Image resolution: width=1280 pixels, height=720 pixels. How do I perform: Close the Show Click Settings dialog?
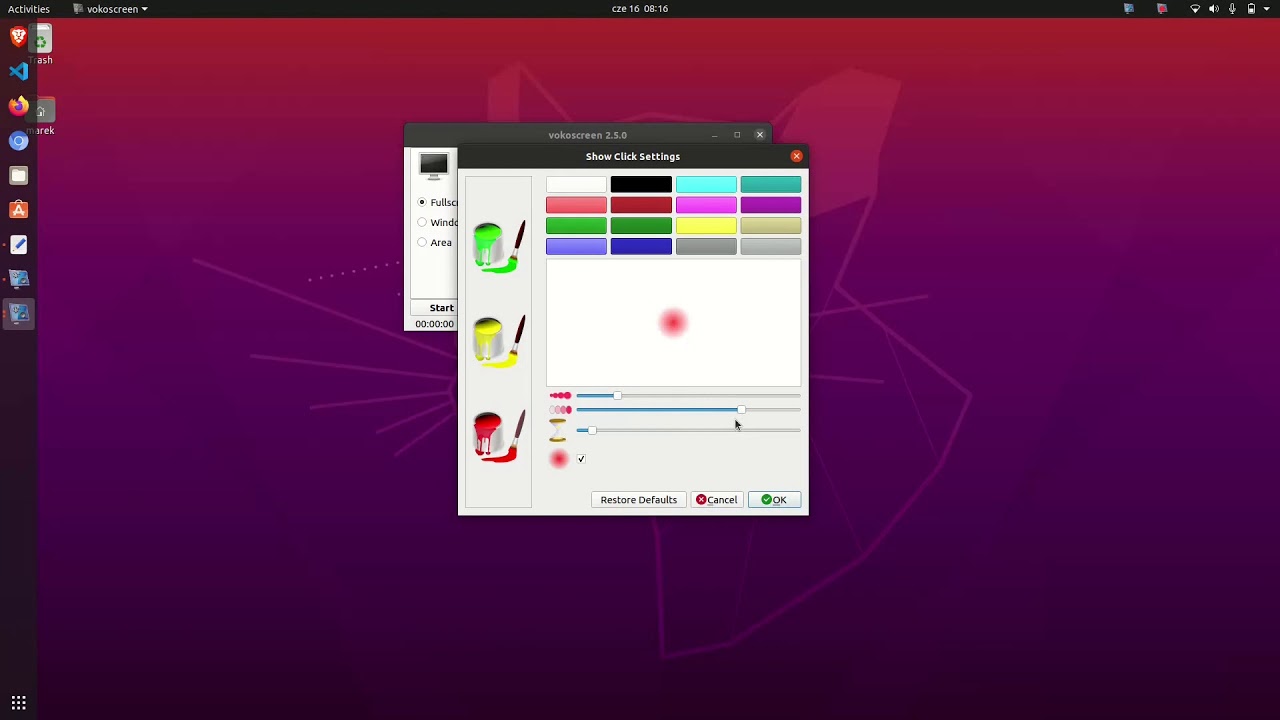(x=796, y=156)
